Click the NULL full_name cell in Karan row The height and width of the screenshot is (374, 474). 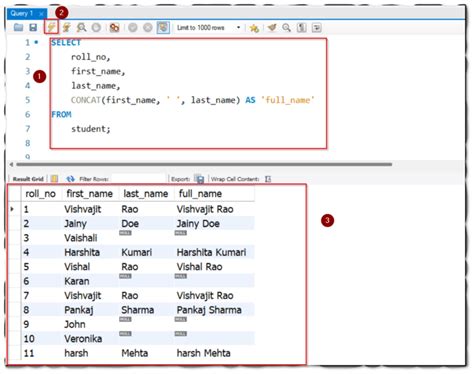(214, 281)
